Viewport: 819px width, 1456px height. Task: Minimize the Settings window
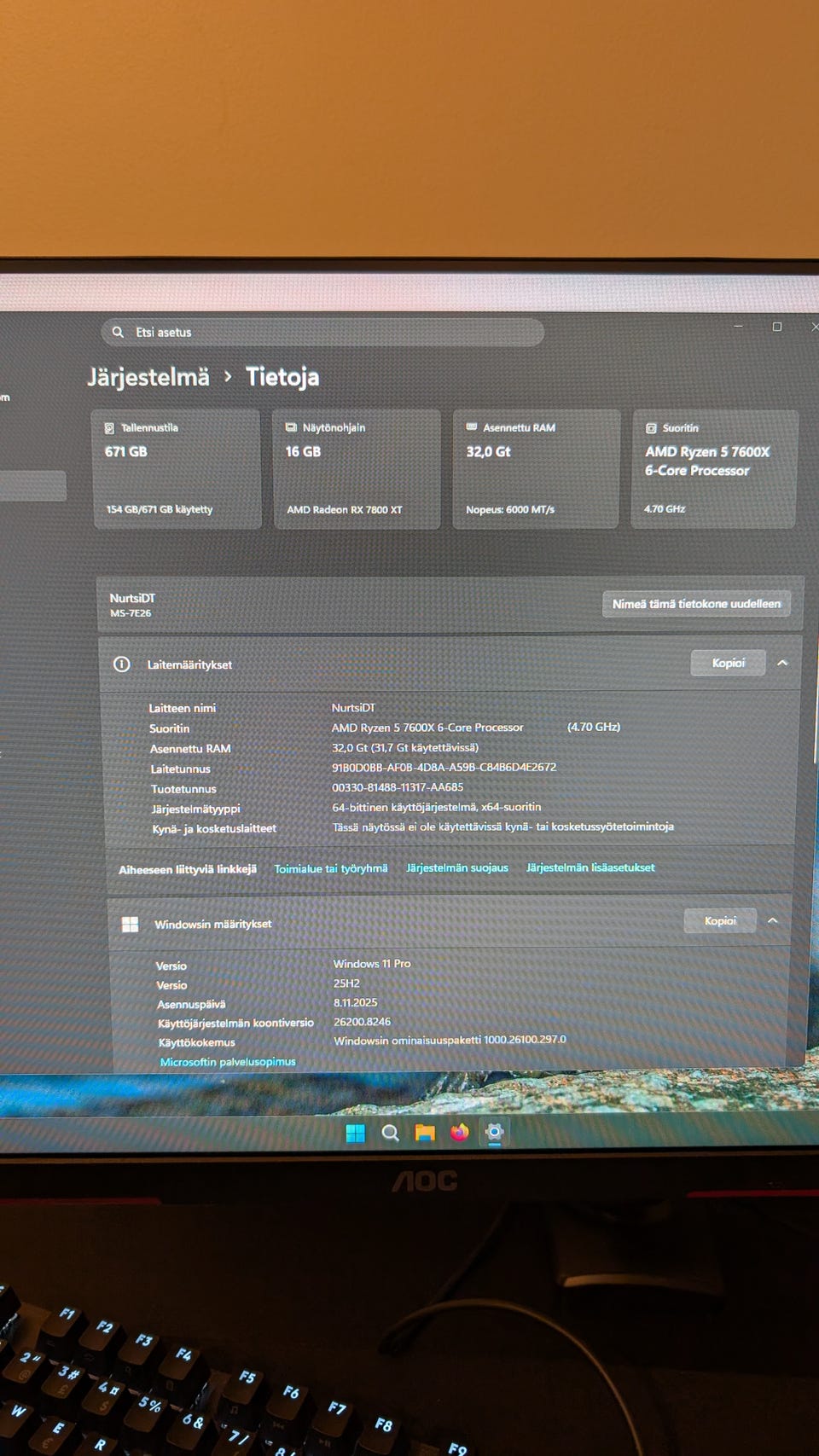[x=738, y=327]
